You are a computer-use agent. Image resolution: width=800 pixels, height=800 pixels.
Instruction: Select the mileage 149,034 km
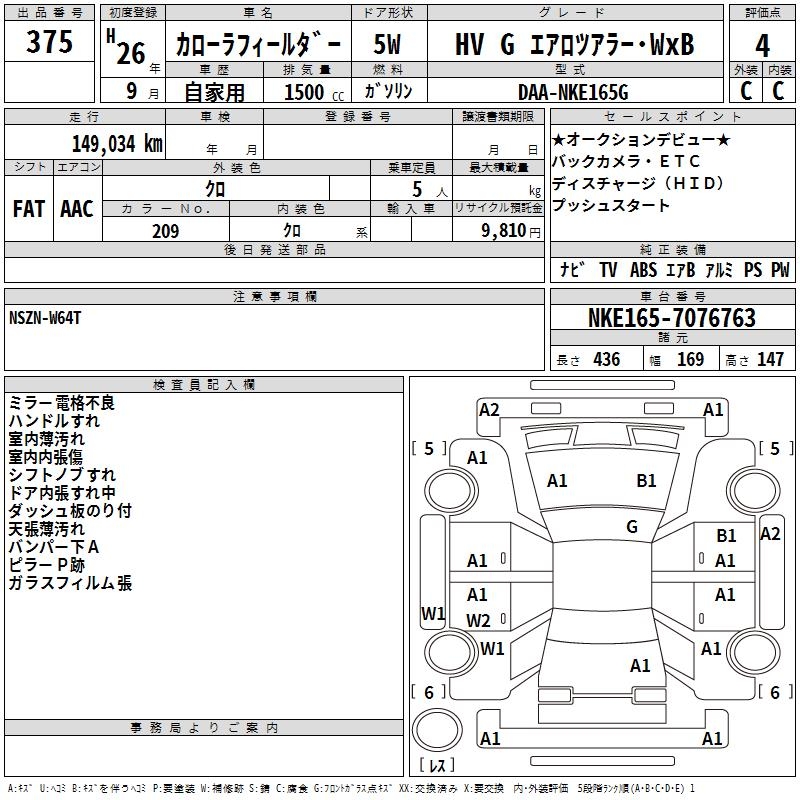117,144
